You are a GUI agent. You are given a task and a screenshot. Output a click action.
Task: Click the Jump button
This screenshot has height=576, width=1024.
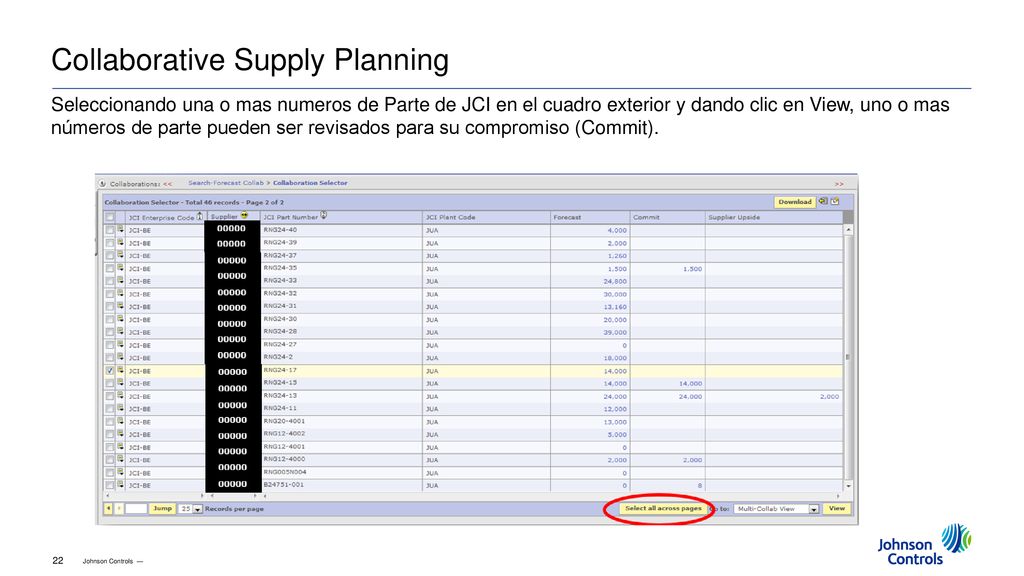(163, 508)
